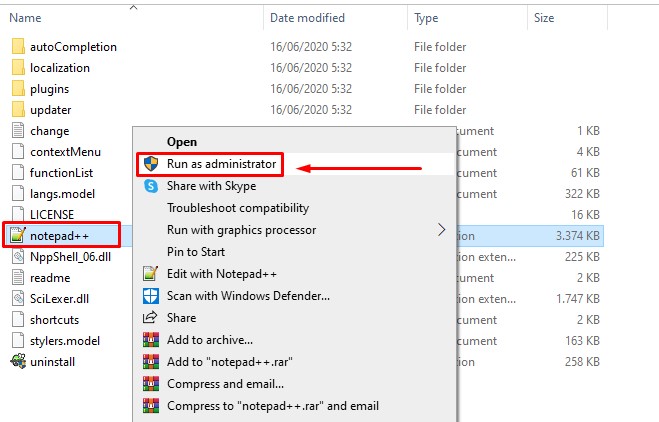659x422 pixels.
Task: Click the 3.374 KB size value
Action: point(577,236)
